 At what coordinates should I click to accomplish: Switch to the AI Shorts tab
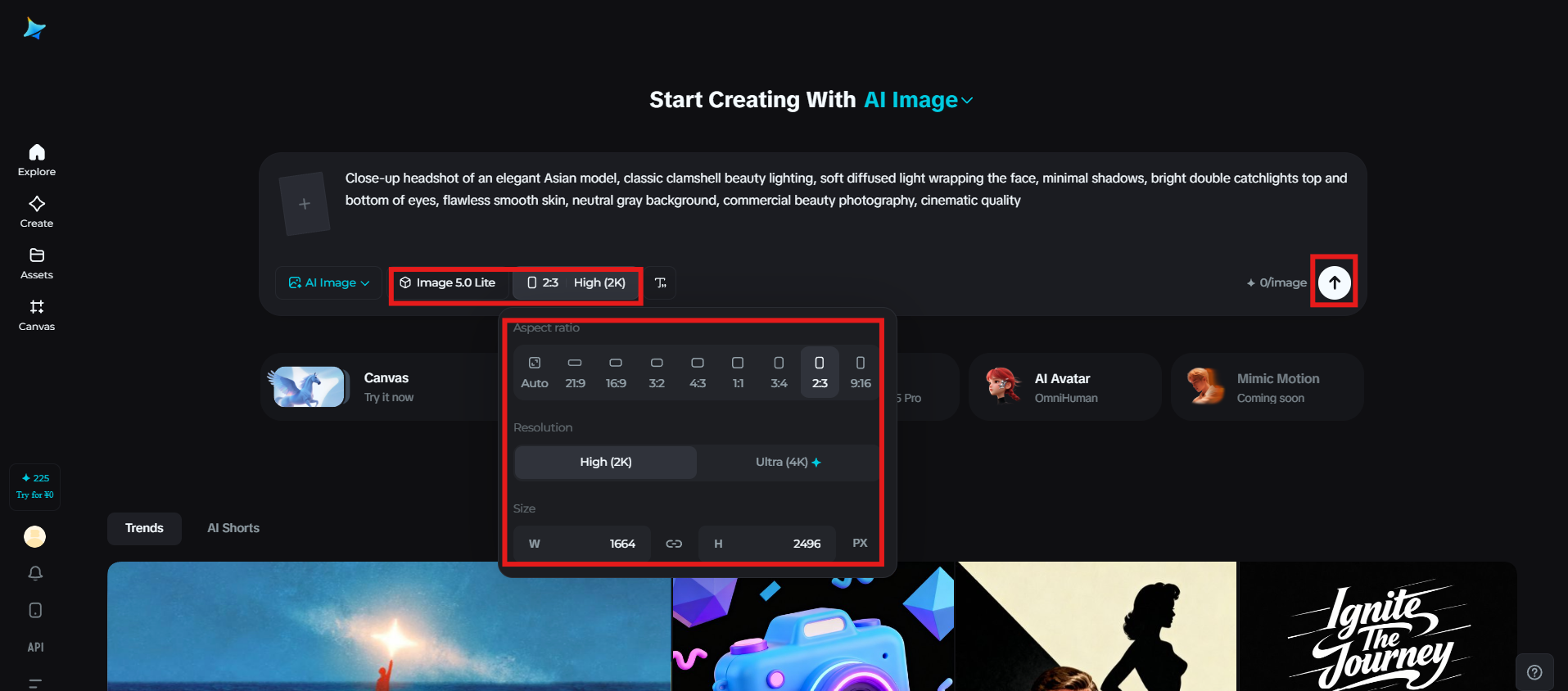[x=233, y=528]
